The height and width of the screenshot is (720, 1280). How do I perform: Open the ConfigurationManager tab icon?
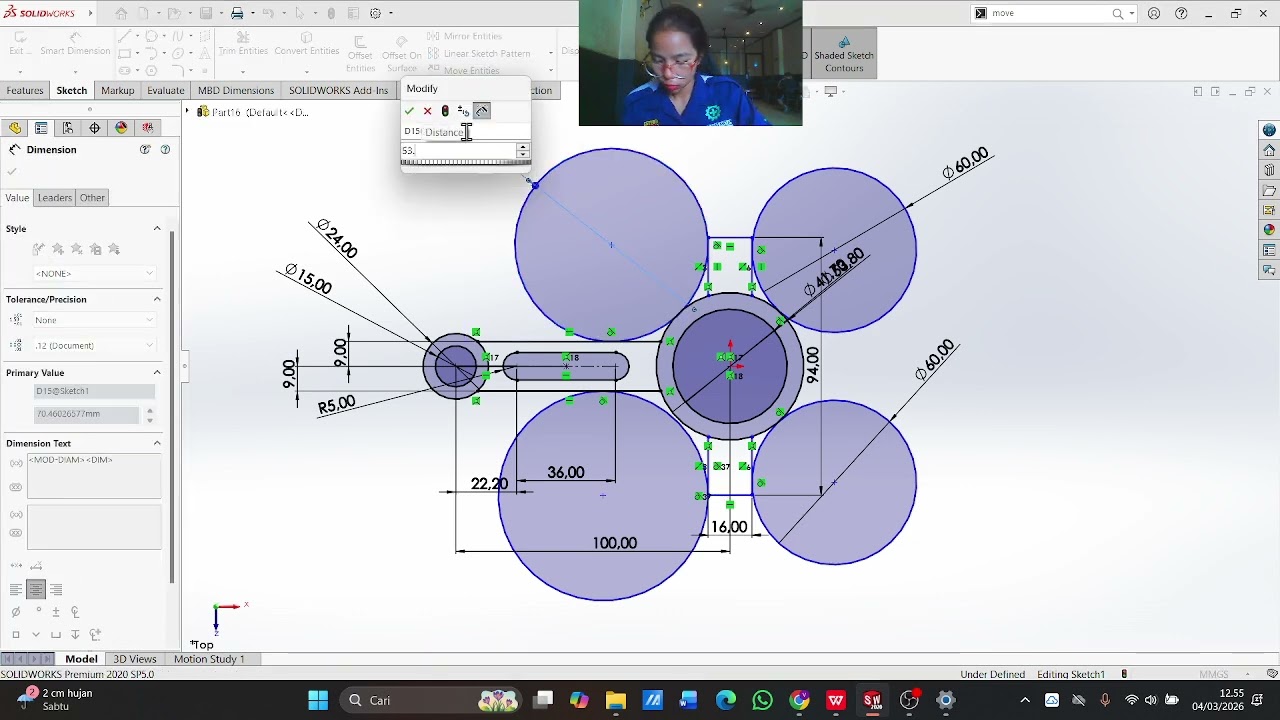click(68, 128)
